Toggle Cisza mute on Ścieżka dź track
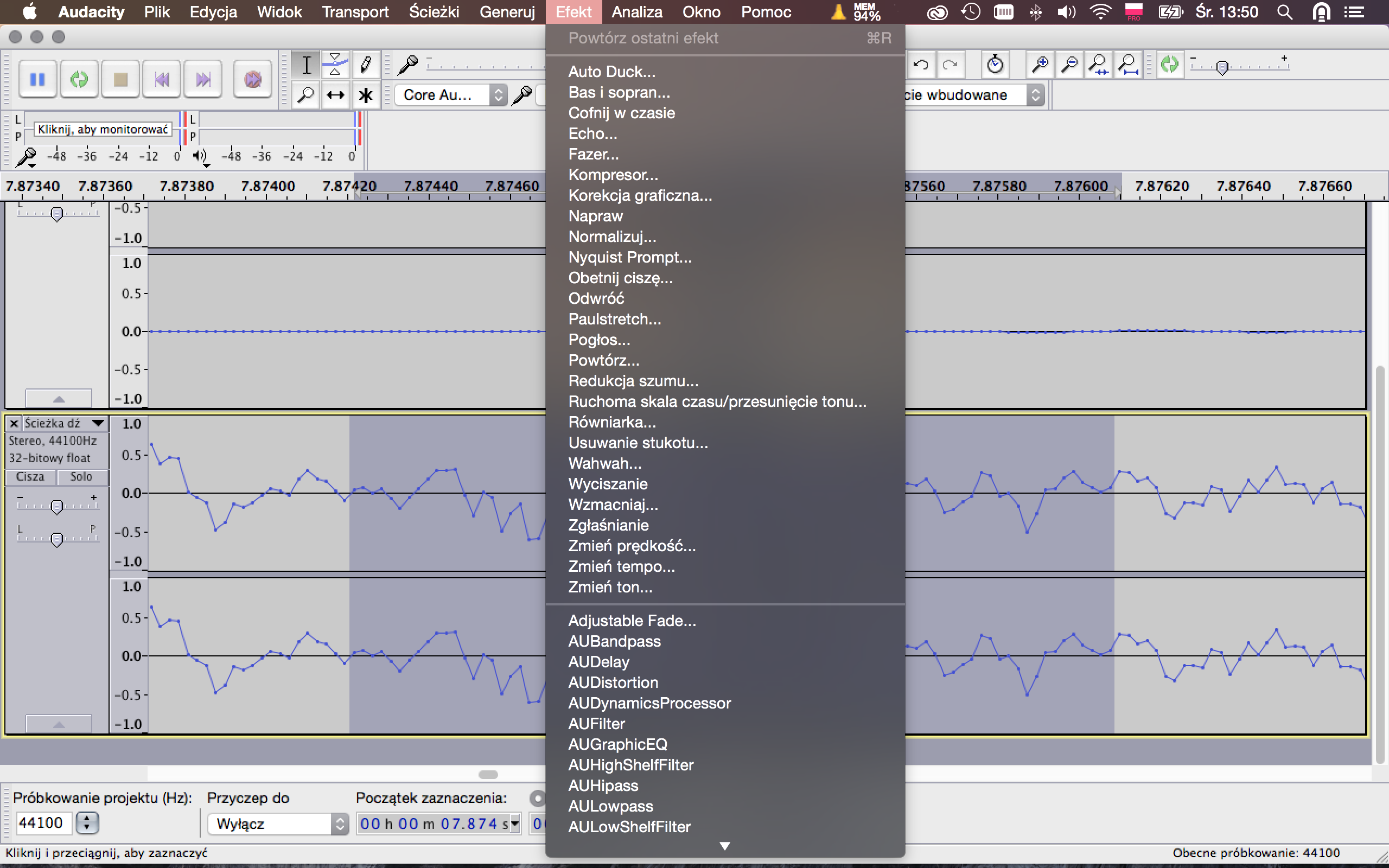Screen dimensions: 1389x868 [x=30, y=476]
